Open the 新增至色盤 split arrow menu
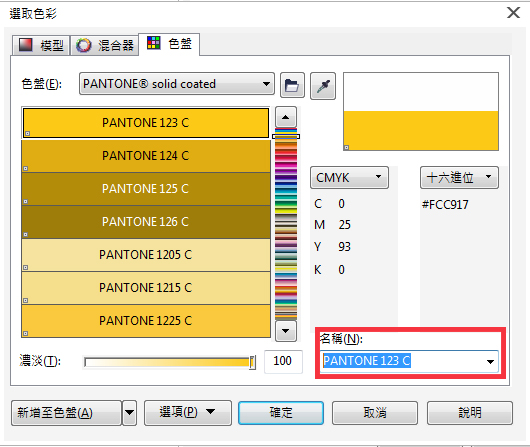Screen dimensions: 530x447 130,413
